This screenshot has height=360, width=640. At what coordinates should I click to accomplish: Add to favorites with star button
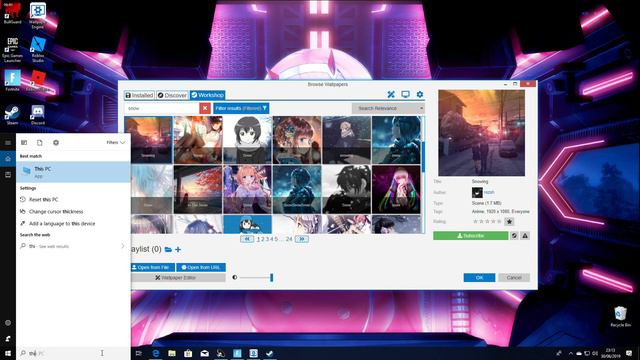[x=509, y=222]
